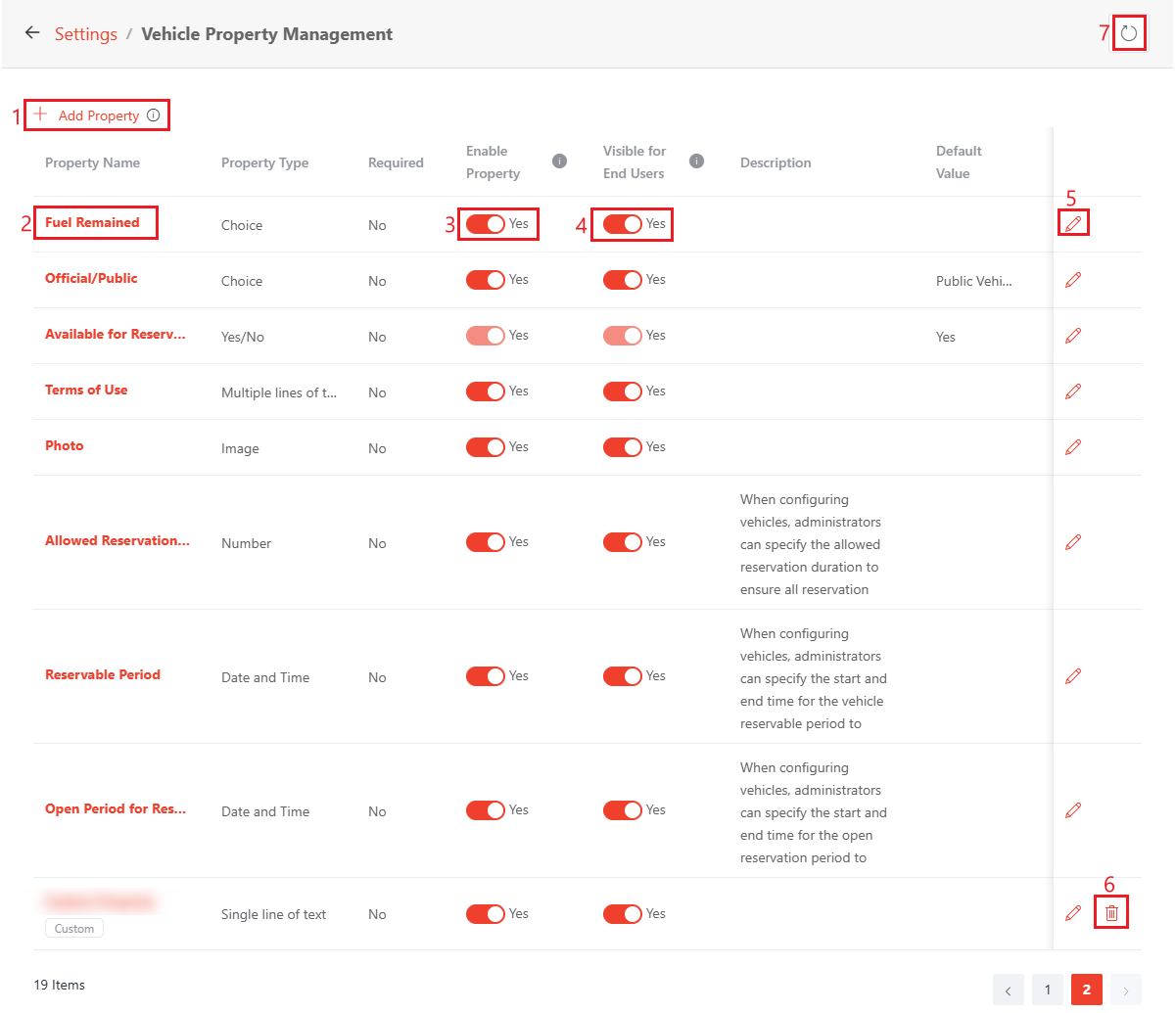Show info for Visible for End Users

point(696,161)
